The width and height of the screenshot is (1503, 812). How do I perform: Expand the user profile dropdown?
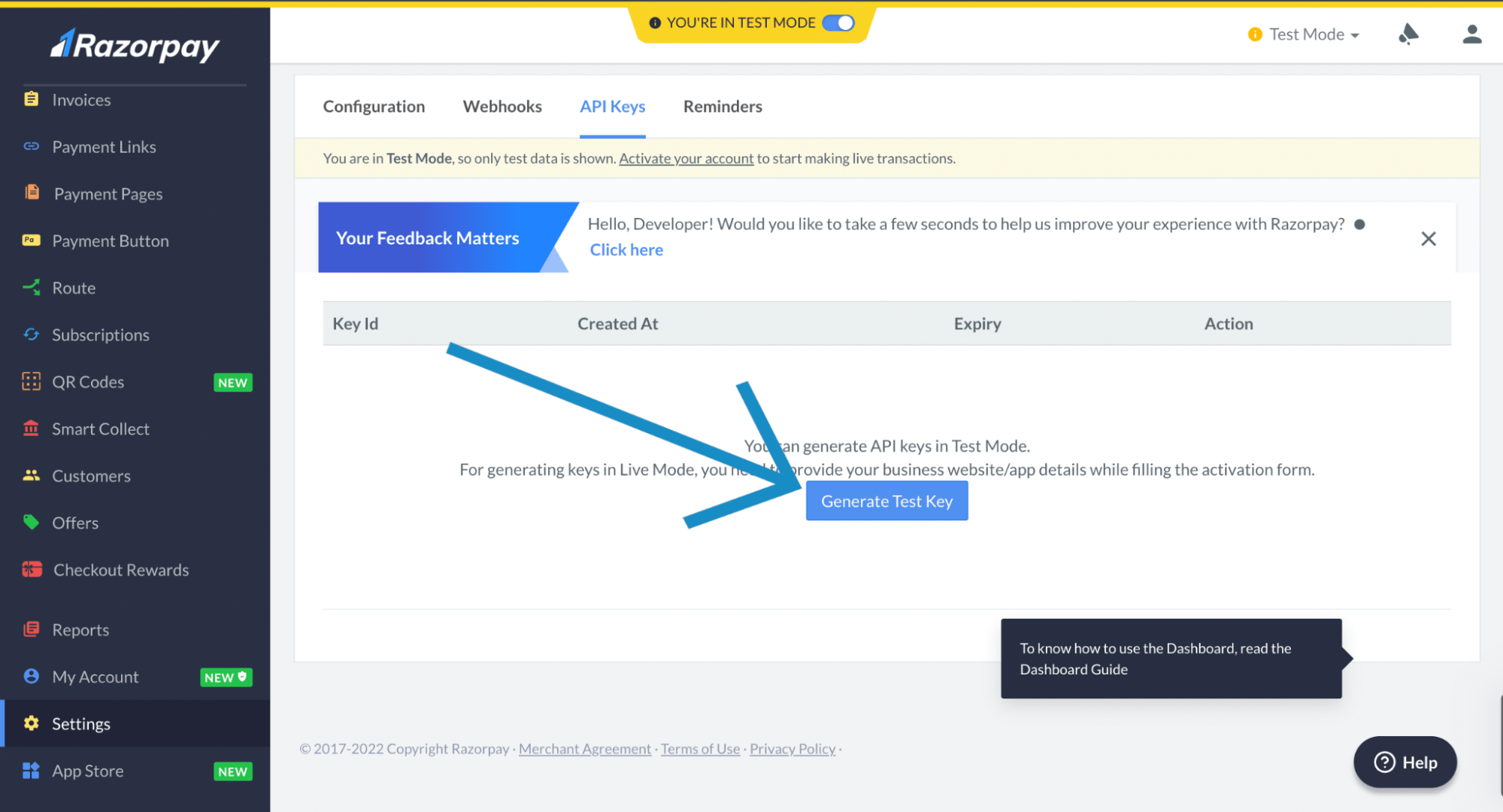tap(1470, 35)
